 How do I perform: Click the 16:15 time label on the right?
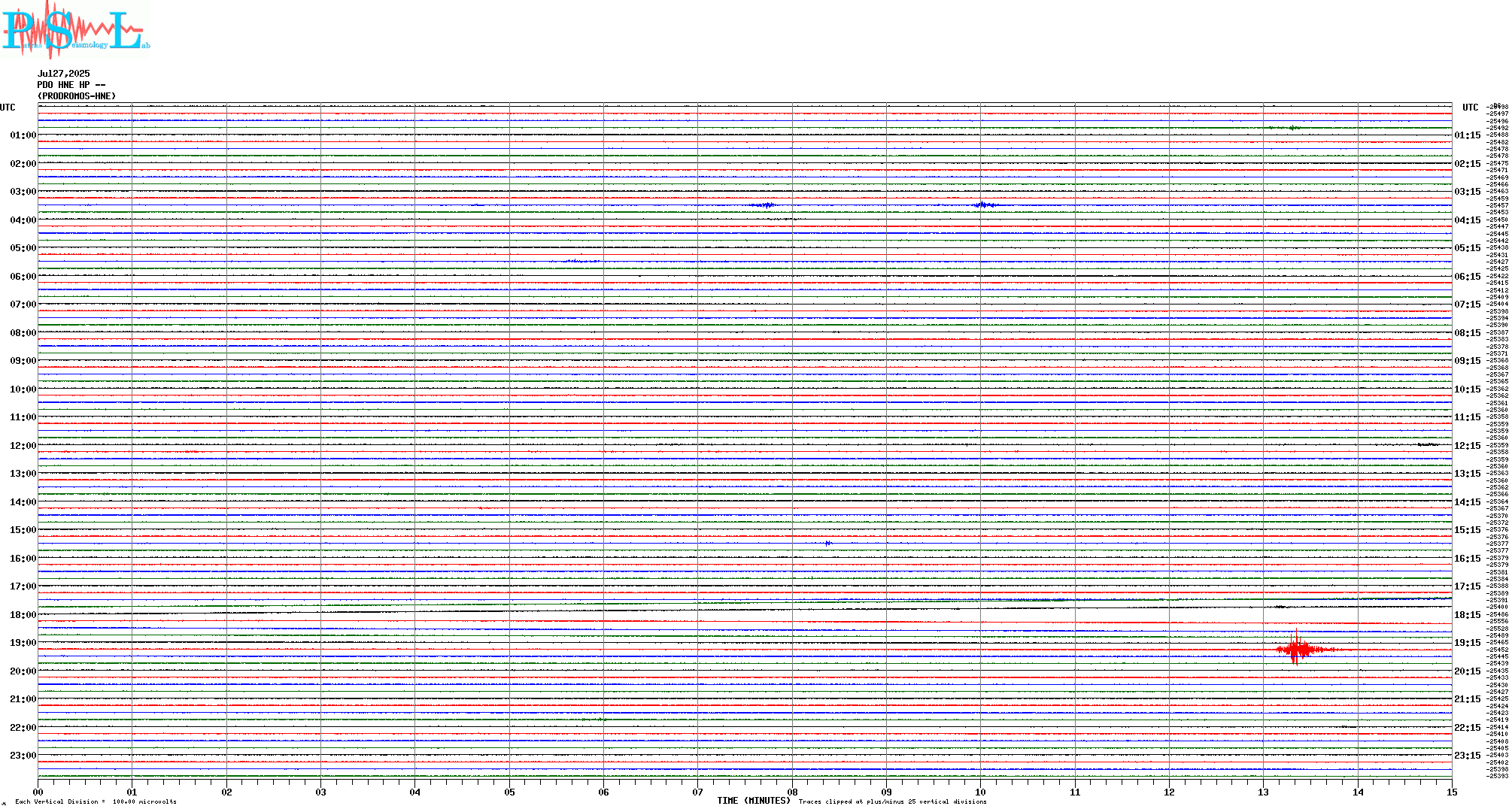point(1468,559)
